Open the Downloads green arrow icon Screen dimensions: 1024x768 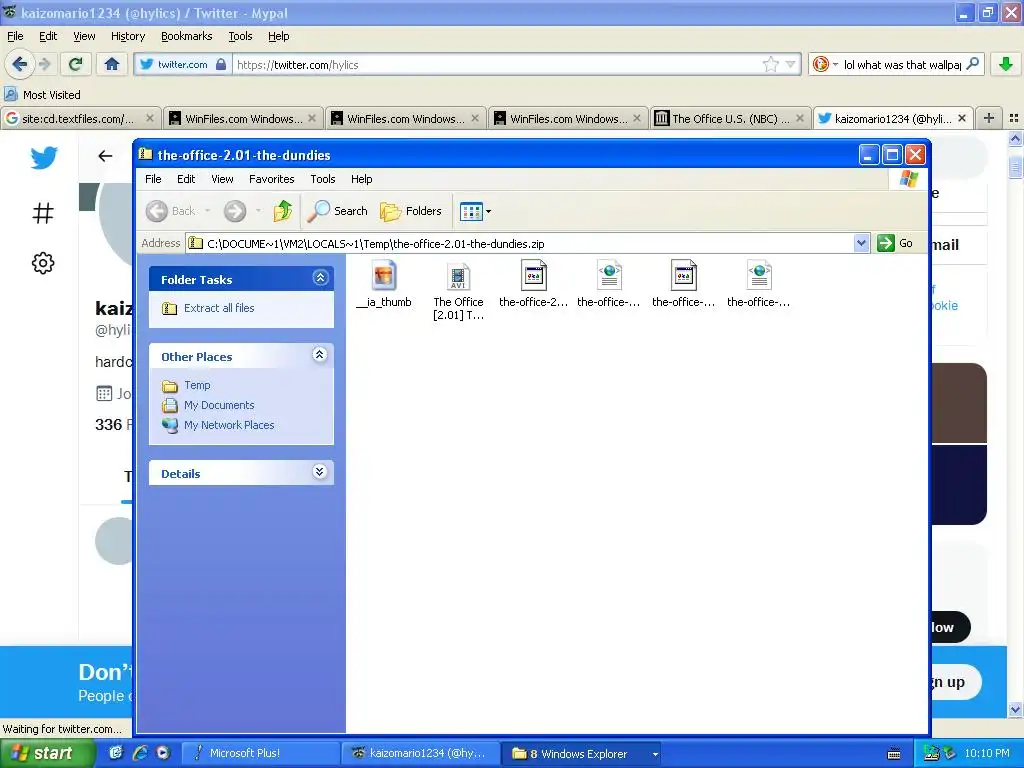click(1006, 64)
